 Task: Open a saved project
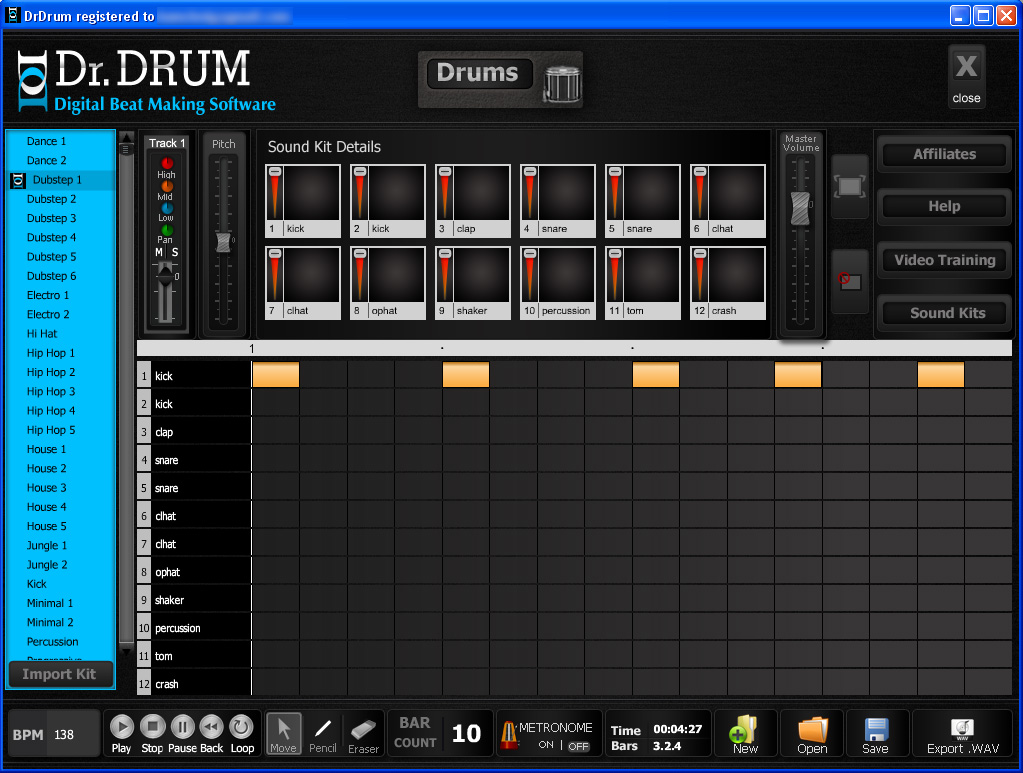(812, 735)
